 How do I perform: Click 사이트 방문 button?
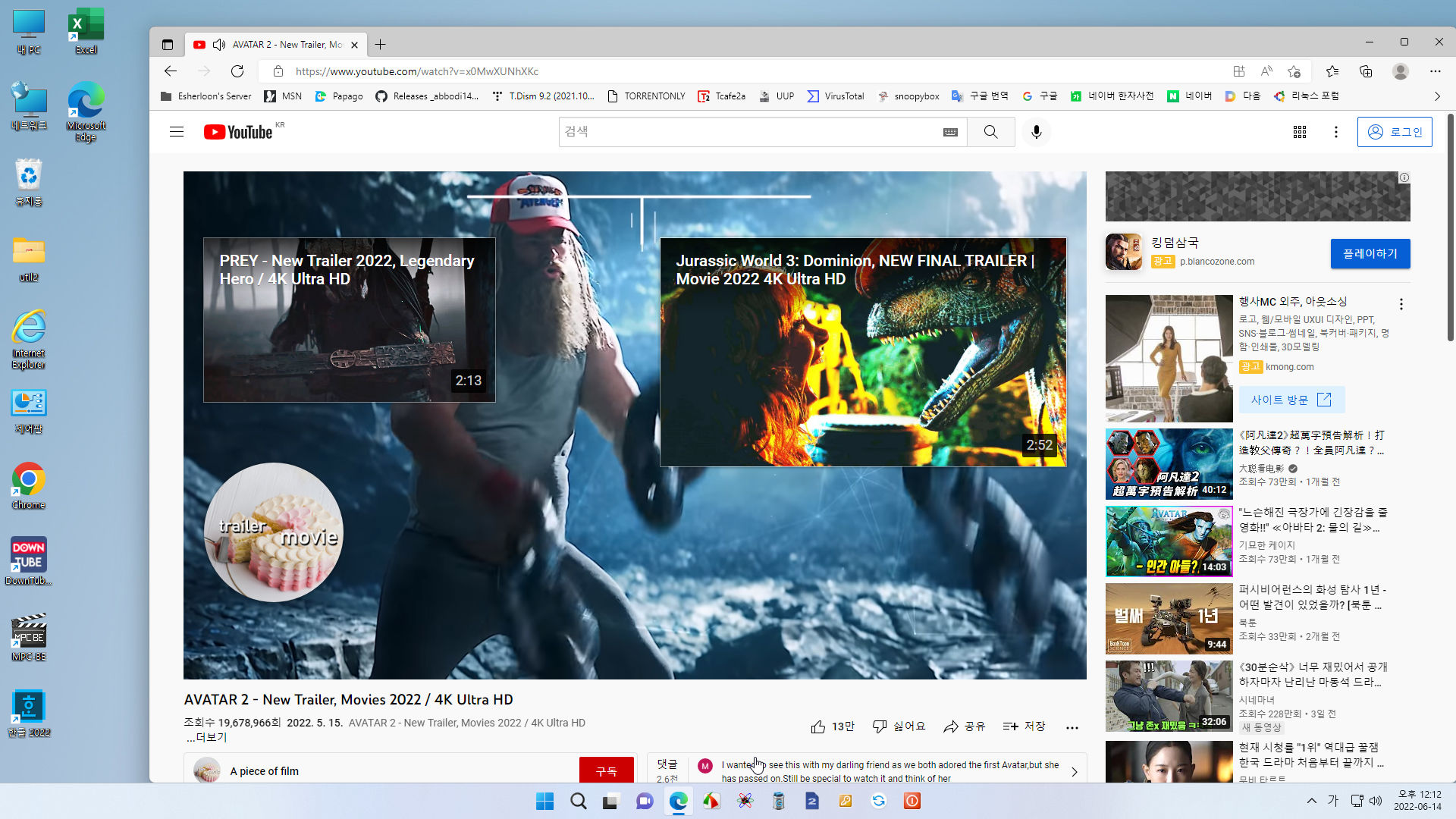pos(1291,400)
